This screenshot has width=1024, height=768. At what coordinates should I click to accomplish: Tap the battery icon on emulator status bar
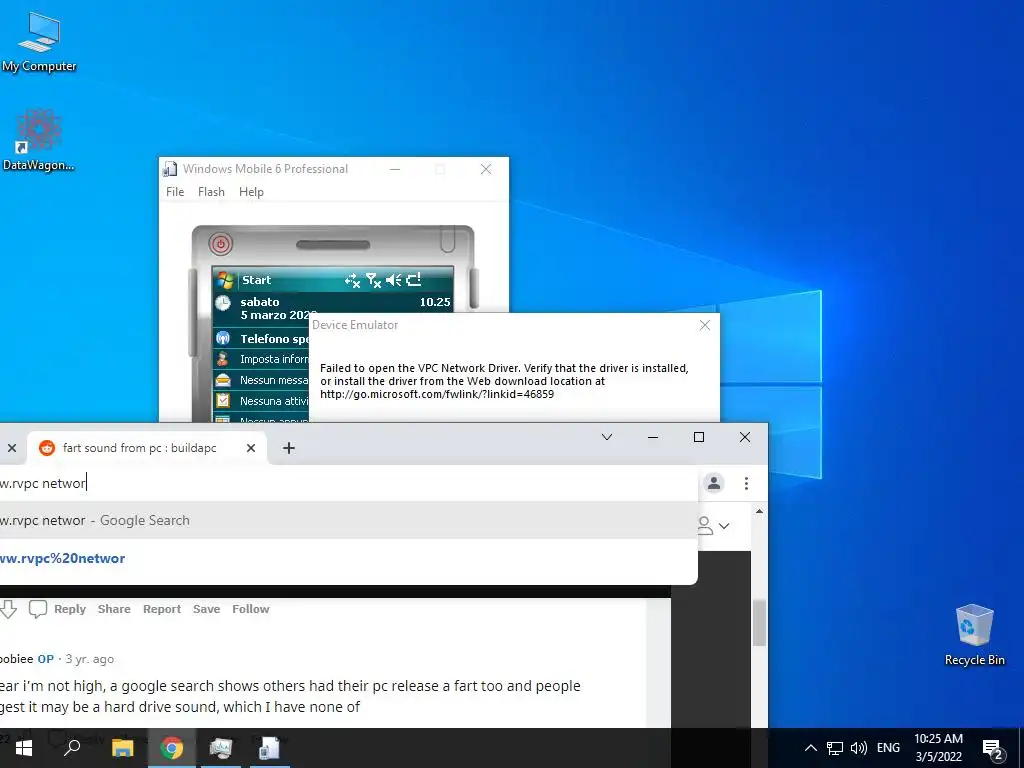[x=414, y=280]
